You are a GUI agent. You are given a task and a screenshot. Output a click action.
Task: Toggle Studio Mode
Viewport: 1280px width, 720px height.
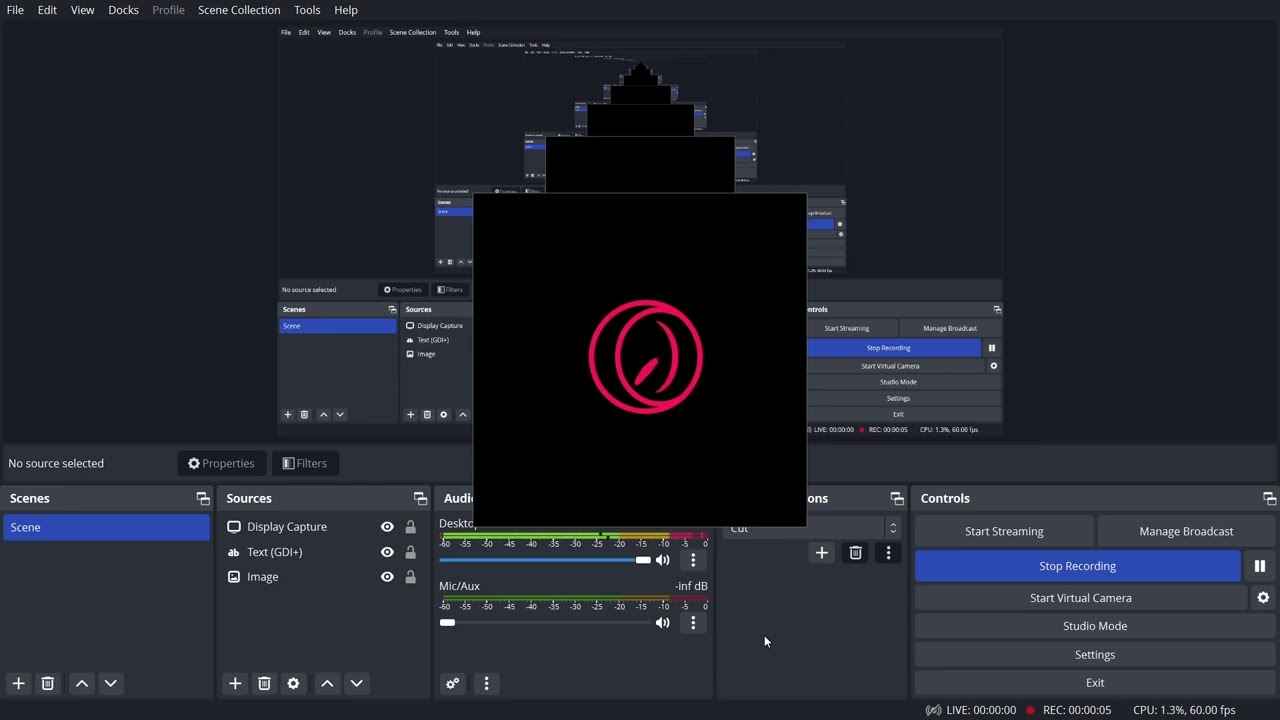[1095, 626]
